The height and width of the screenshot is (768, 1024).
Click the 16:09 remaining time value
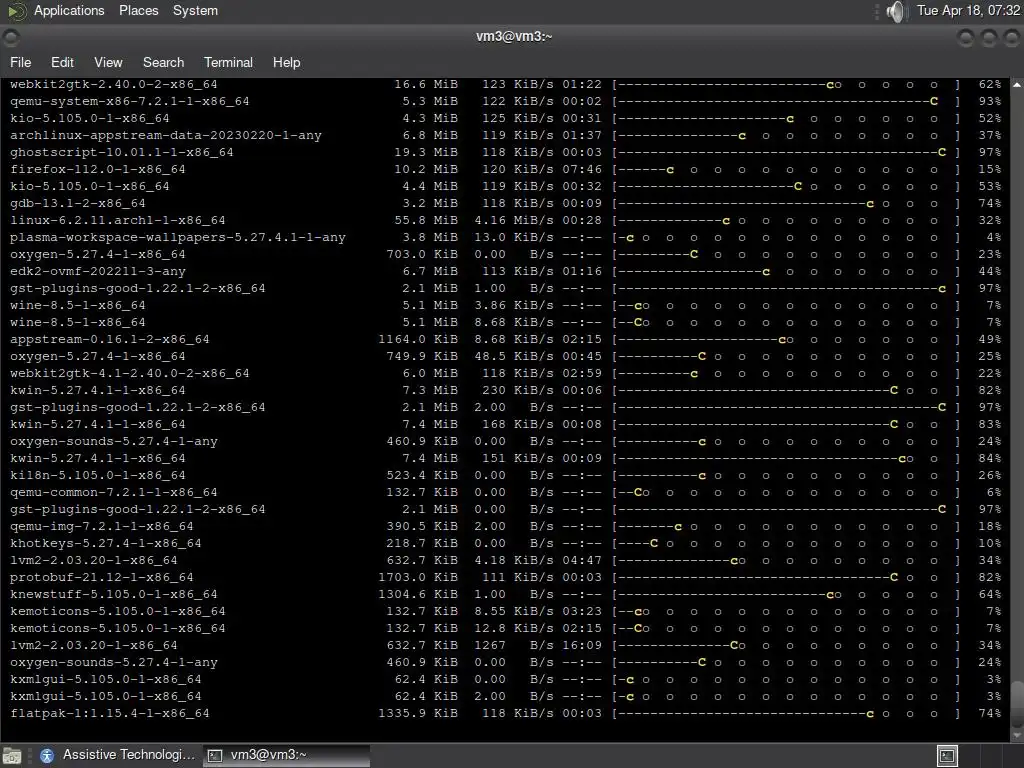pyautogui.click(x=582, y=645)
